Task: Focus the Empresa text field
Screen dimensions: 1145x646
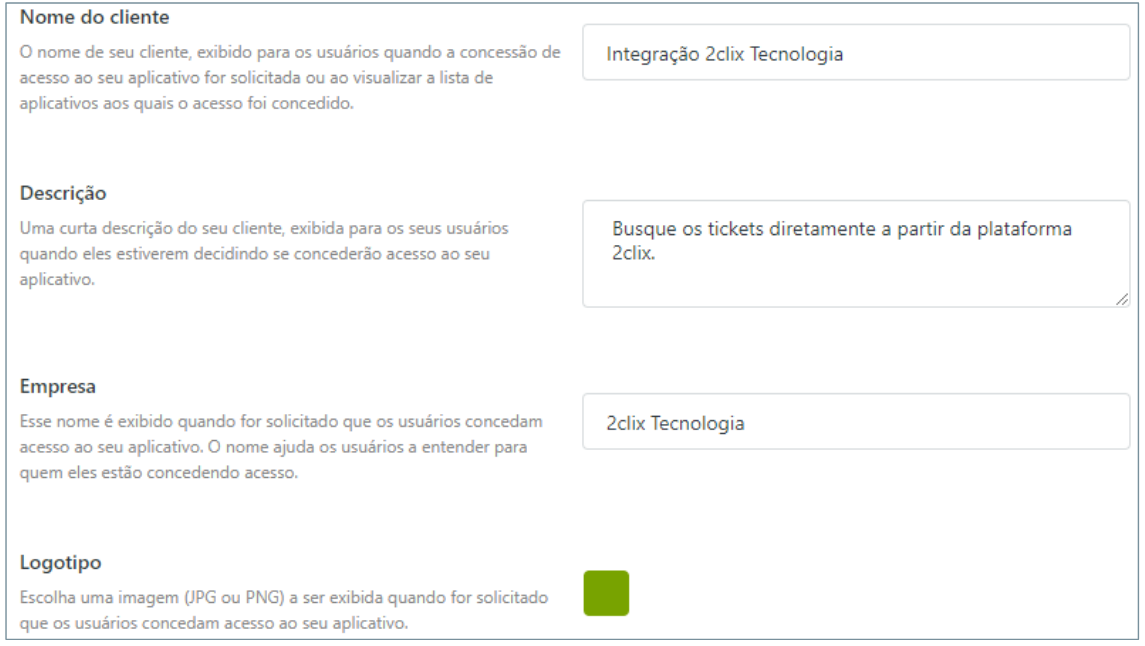Action: tap(855, 422)
